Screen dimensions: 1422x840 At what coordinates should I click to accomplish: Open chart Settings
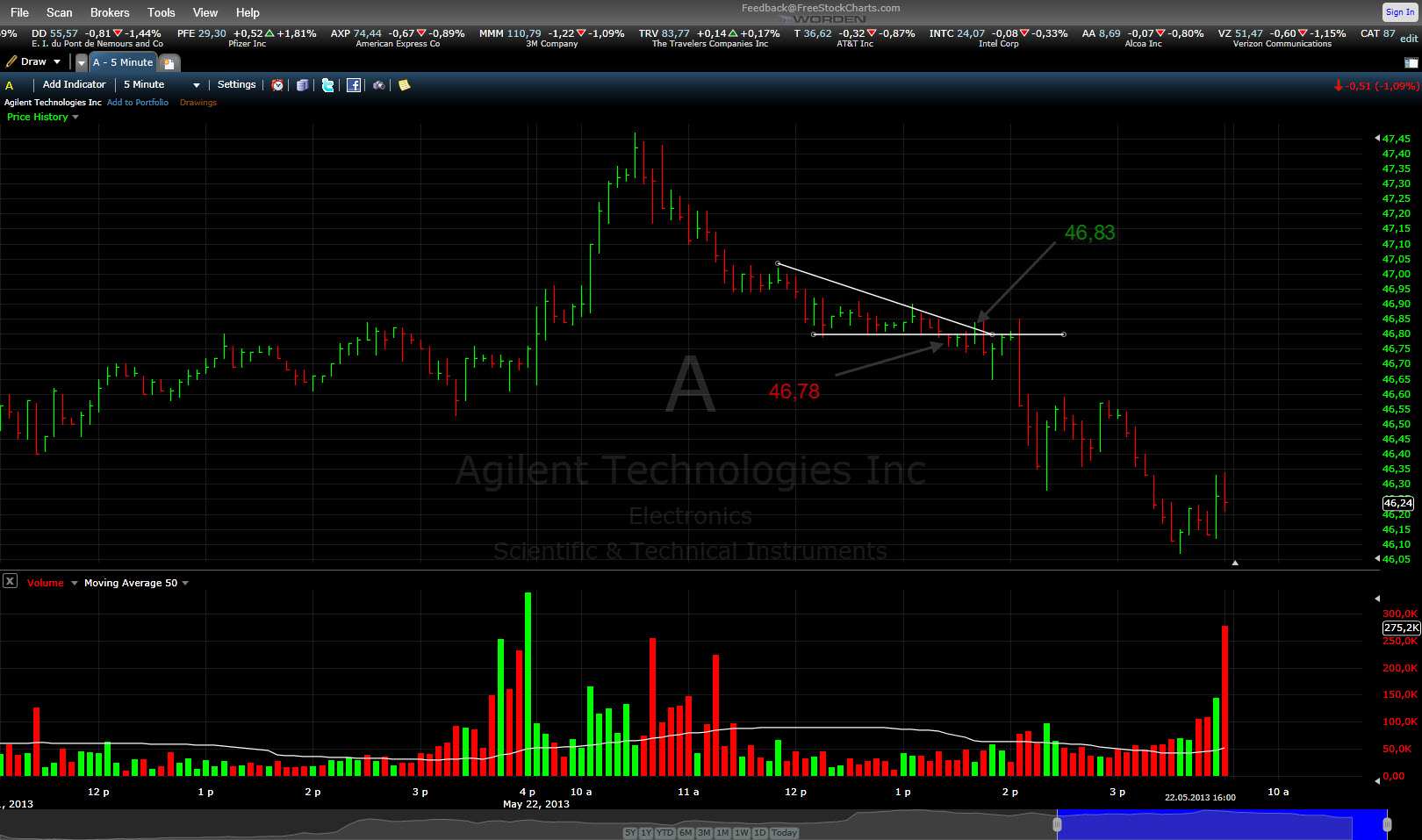click(x=237, y=84)
